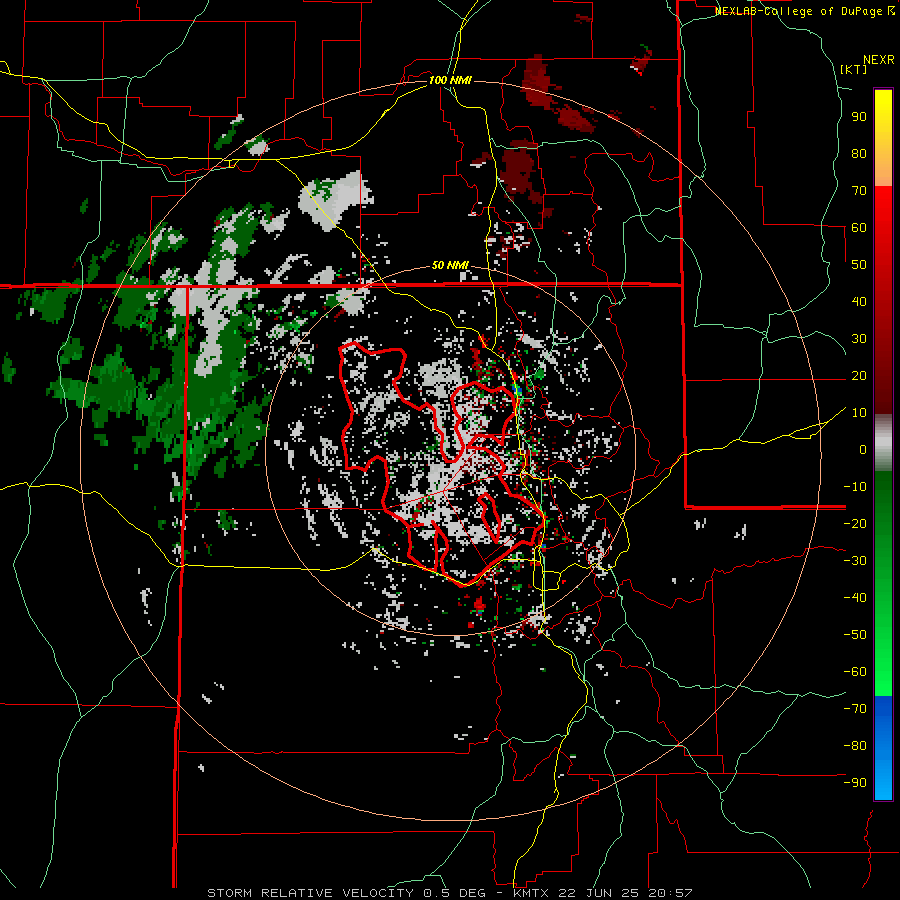The image size is (900, 900).
Task: Click the 80 value on the velocity scale
Action: click(859, 154)
